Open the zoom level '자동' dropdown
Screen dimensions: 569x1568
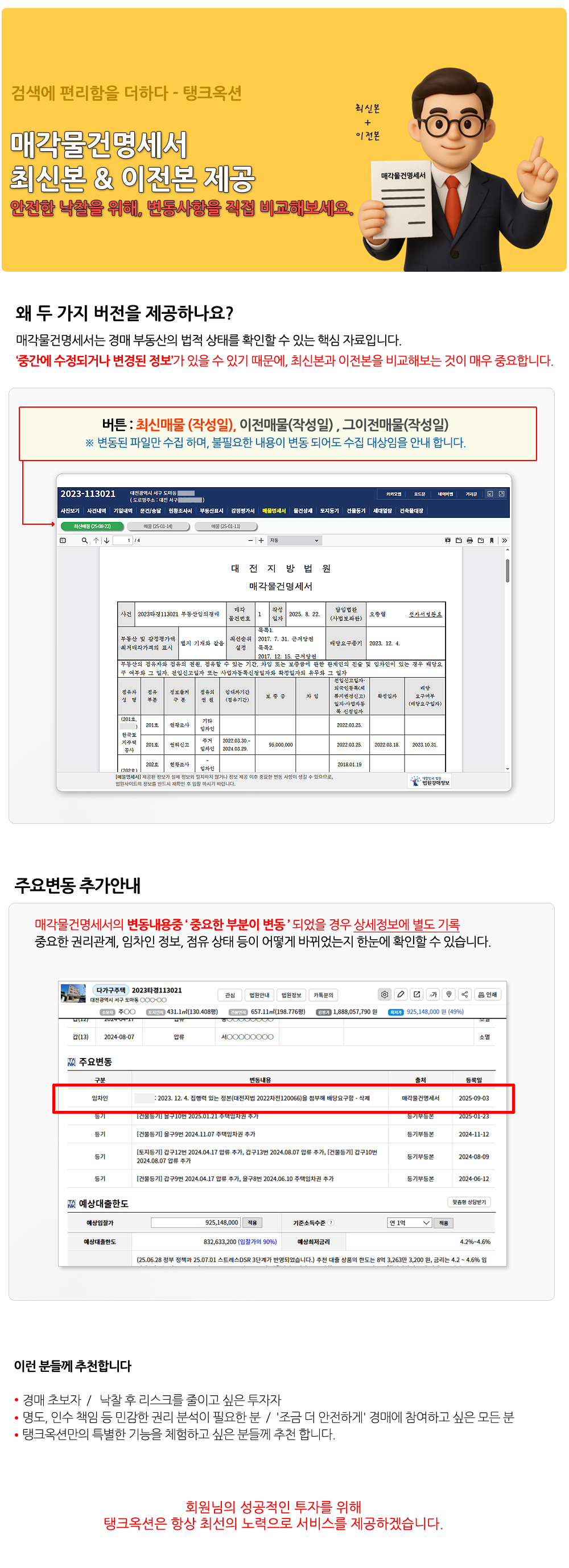click(295, 541)
